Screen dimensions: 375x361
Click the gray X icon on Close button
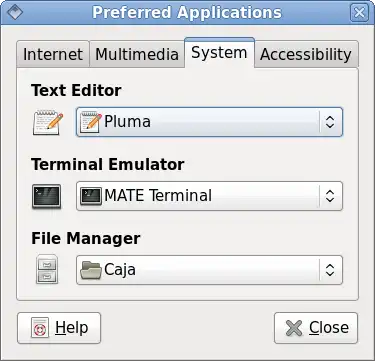tap(294, 328)
